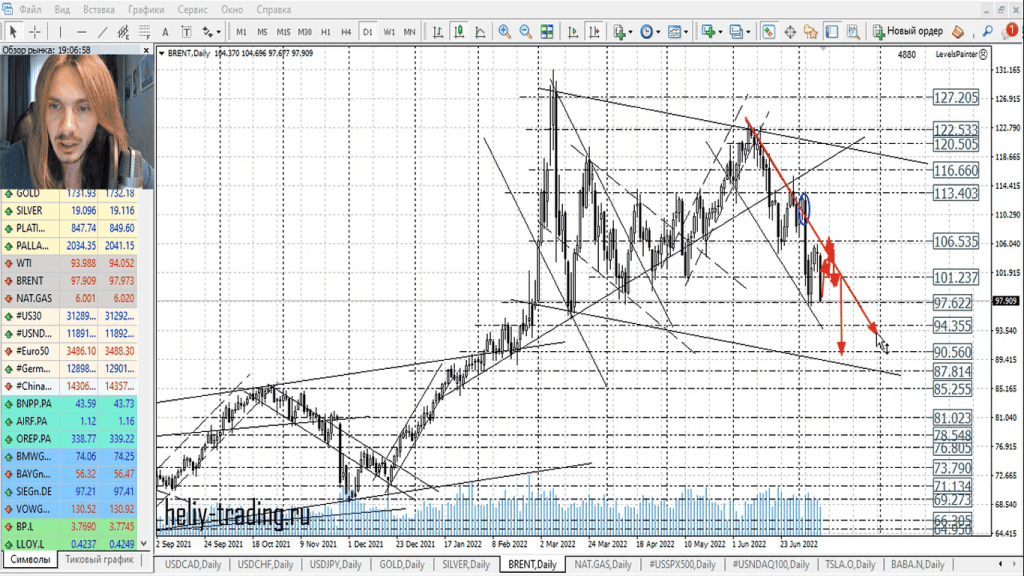Viewport: 1024px width, 576px height.
Task: Enable the chart shift toggle
Action: (x=593, y=32)
